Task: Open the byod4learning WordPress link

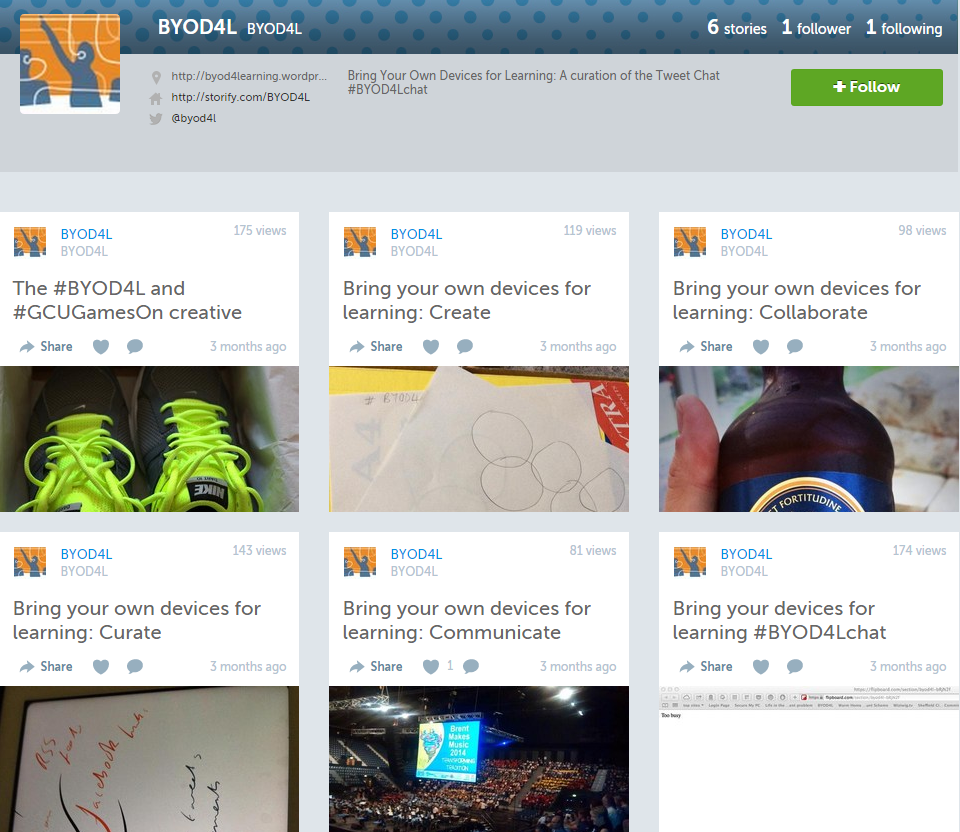Action: [249, 76]
